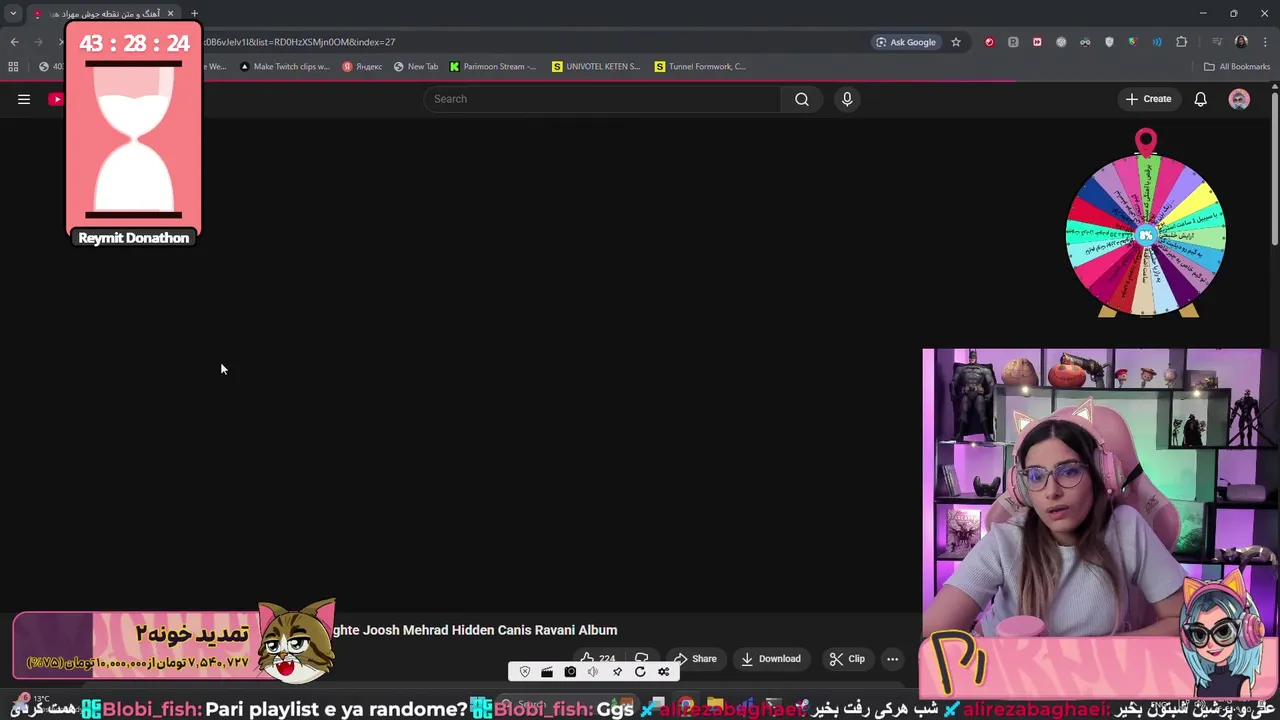Like the video with thumbs-up button
The height and width of the screenshot is (720, 1280).
598,659
